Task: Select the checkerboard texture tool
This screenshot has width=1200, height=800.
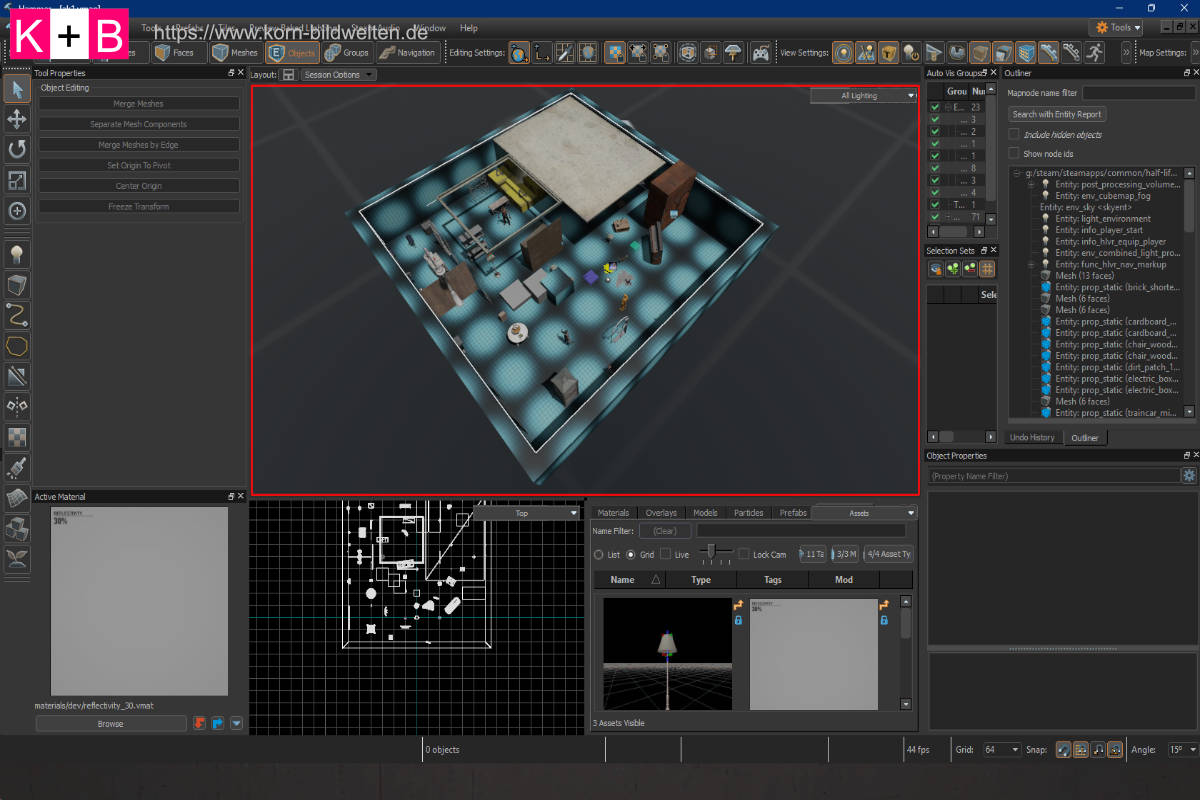Action: (17, 437)
